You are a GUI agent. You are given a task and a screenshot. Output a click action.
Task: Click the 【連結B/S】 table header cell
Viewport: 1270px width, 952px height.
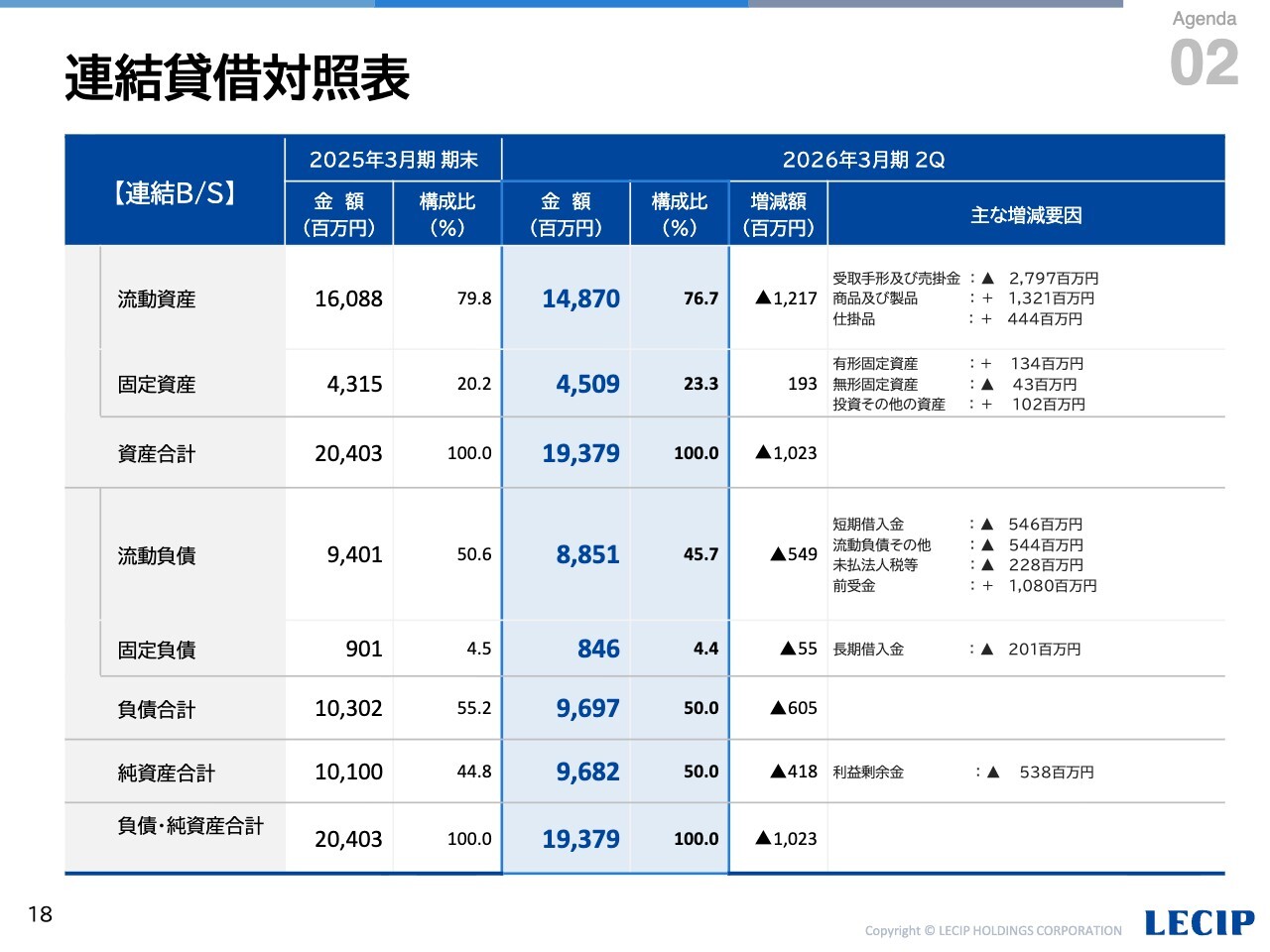coord(175,192)
